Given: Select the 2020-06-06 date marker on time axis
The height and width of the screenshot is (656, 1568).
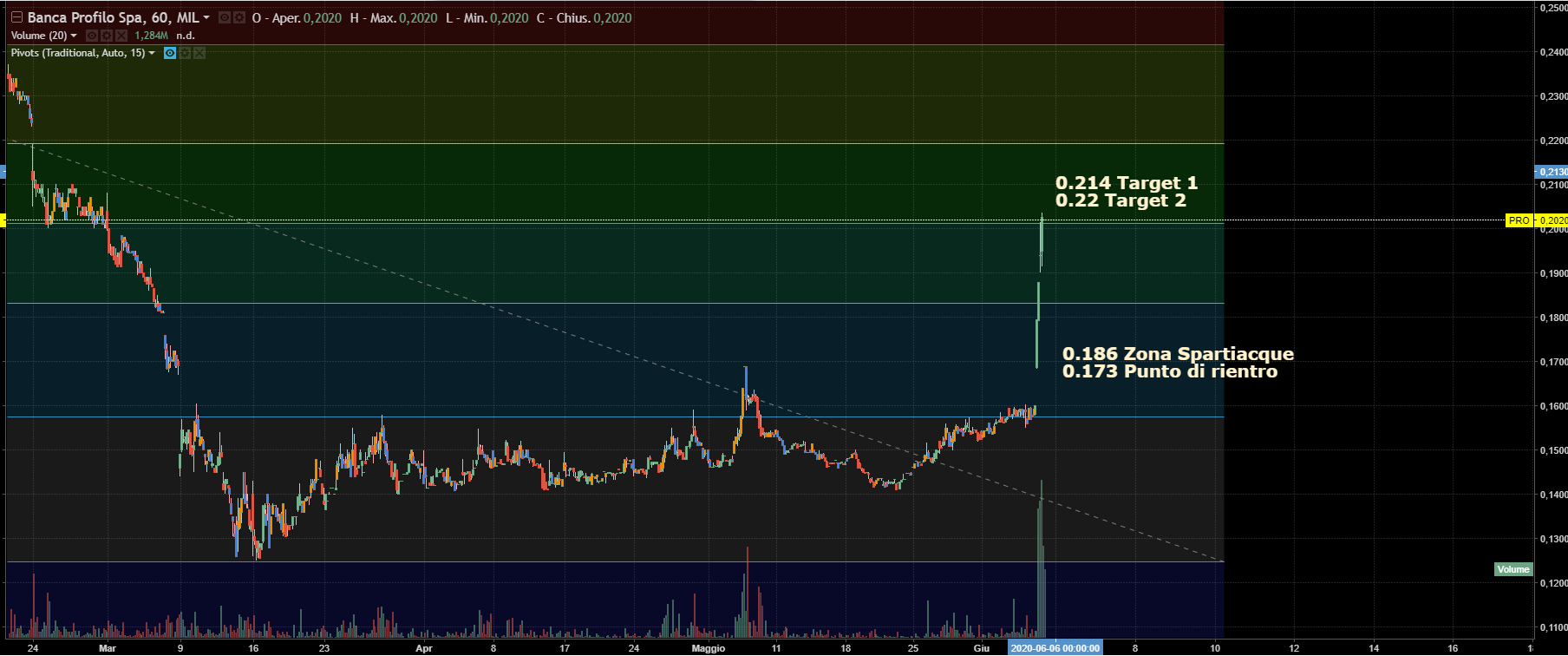Looking at the screenshot, I should (x=1055, y=648).
